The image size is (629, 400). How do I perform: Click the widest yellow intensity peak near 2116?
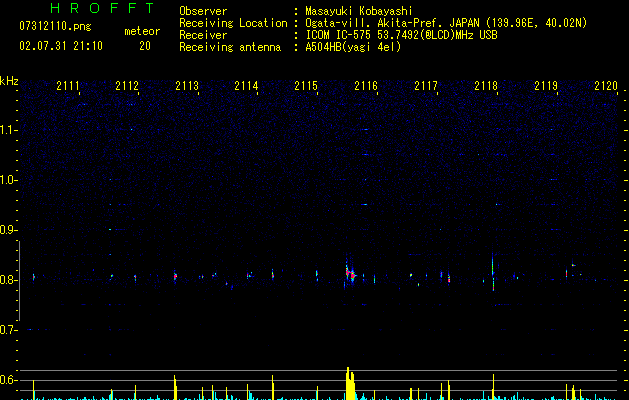[350, 384]
